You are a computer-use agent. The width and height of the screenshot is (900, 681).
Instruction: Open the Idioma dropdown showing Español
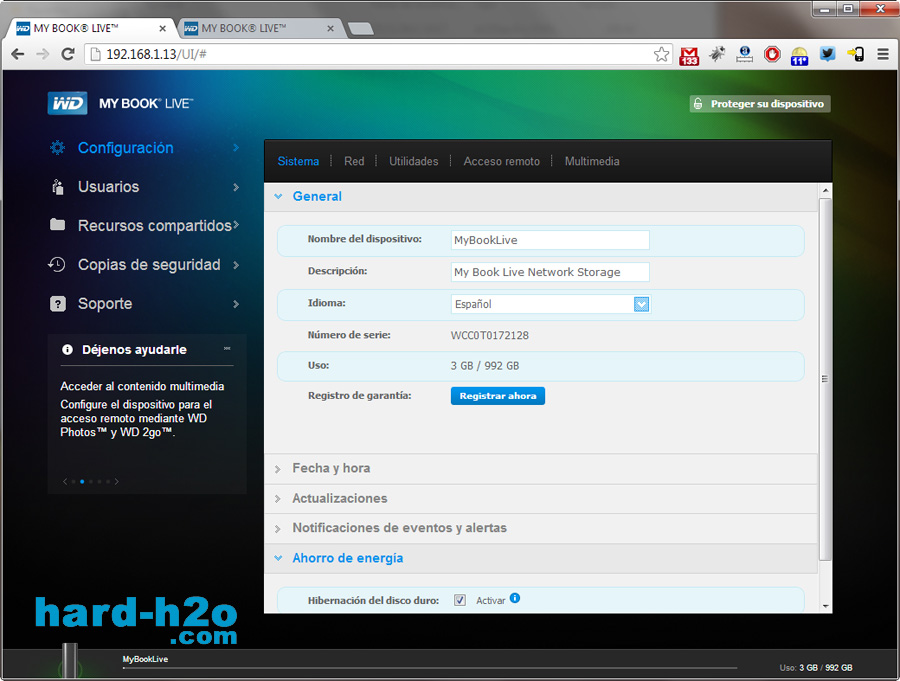tap(550, 304)
